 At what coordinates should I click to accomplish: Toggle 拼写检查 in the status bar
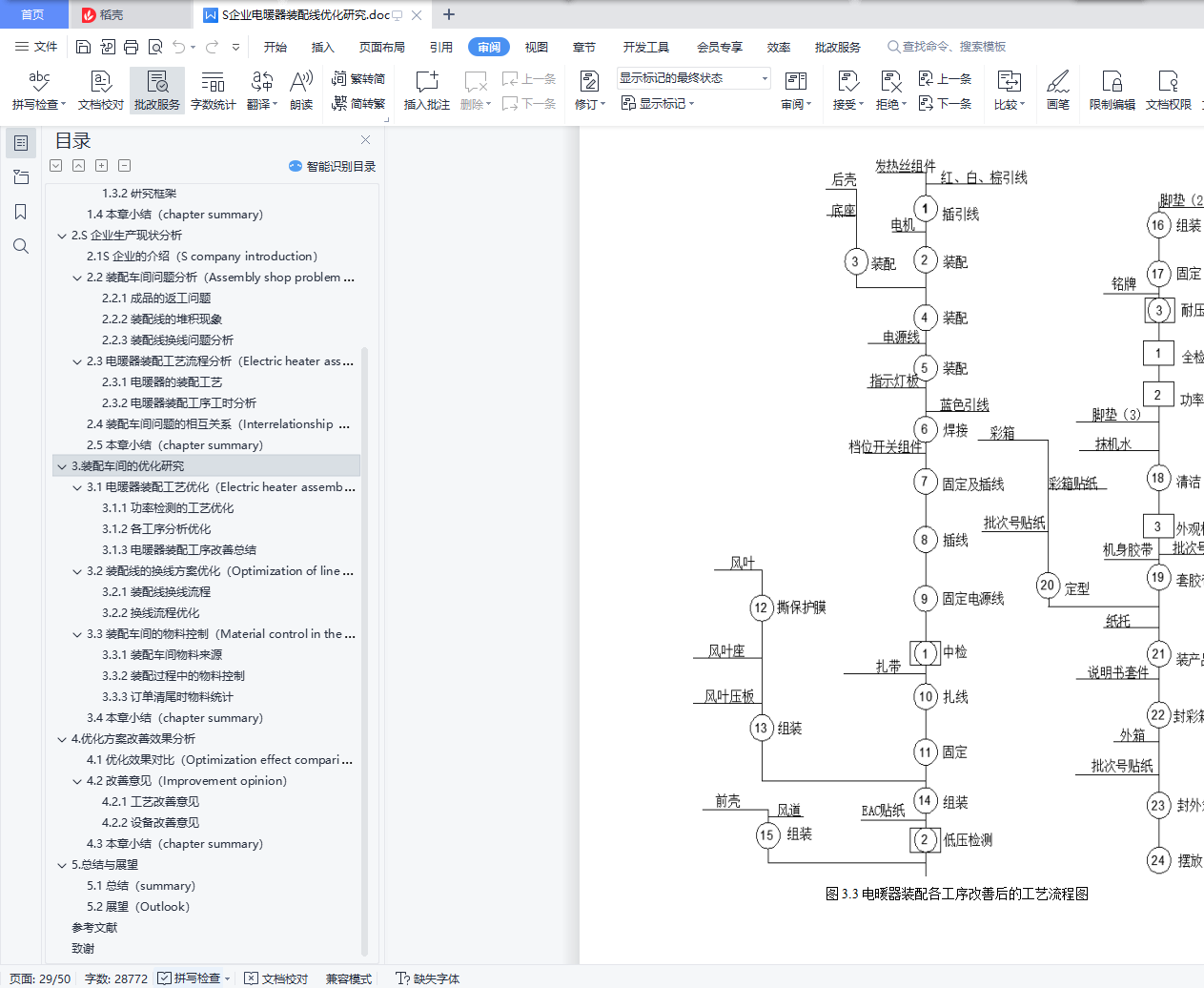tap(194, 978)
